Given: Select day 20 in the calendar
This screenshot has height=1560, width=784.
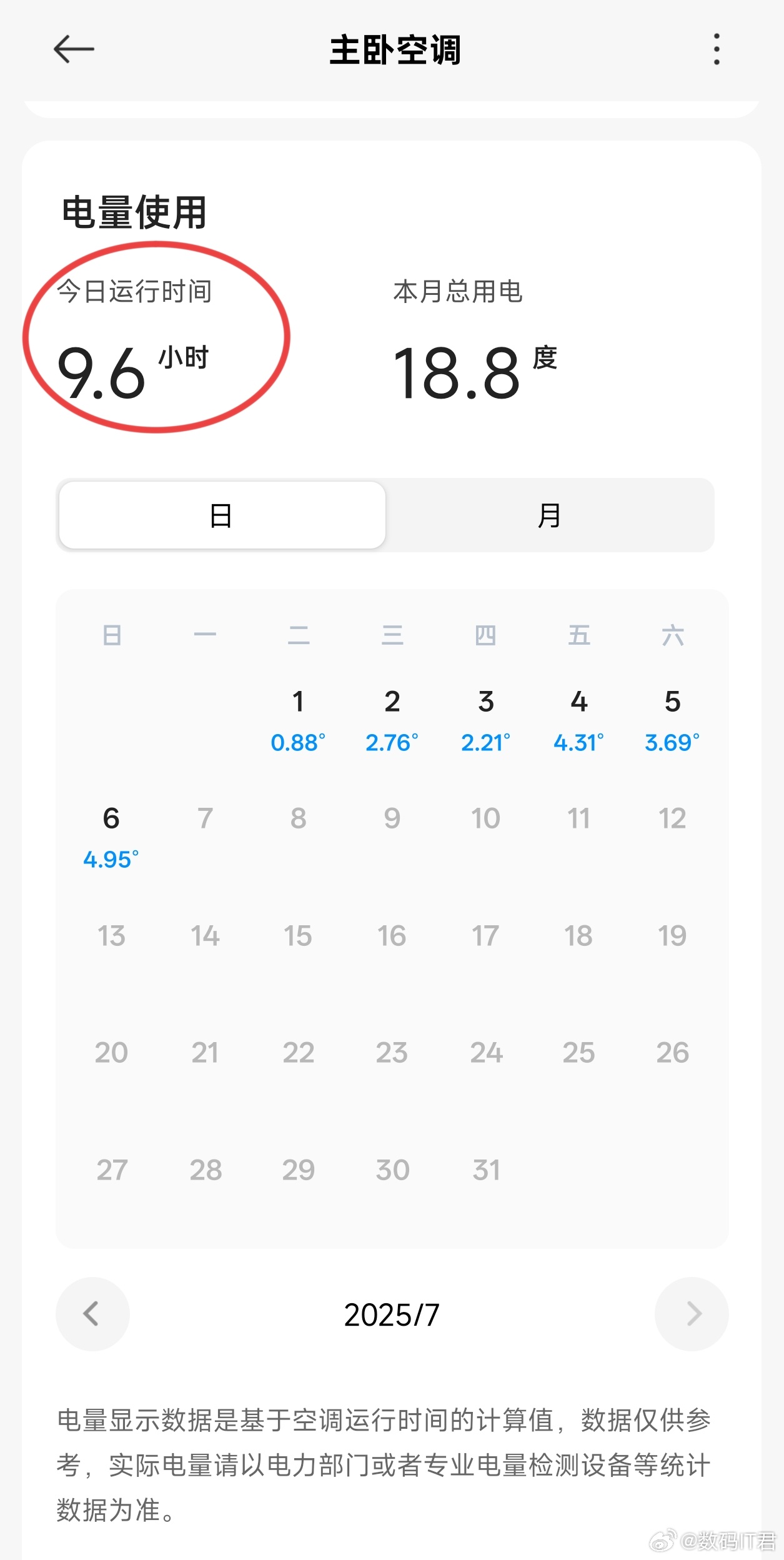Looking at the screenshot, I should pos(111,1053).
